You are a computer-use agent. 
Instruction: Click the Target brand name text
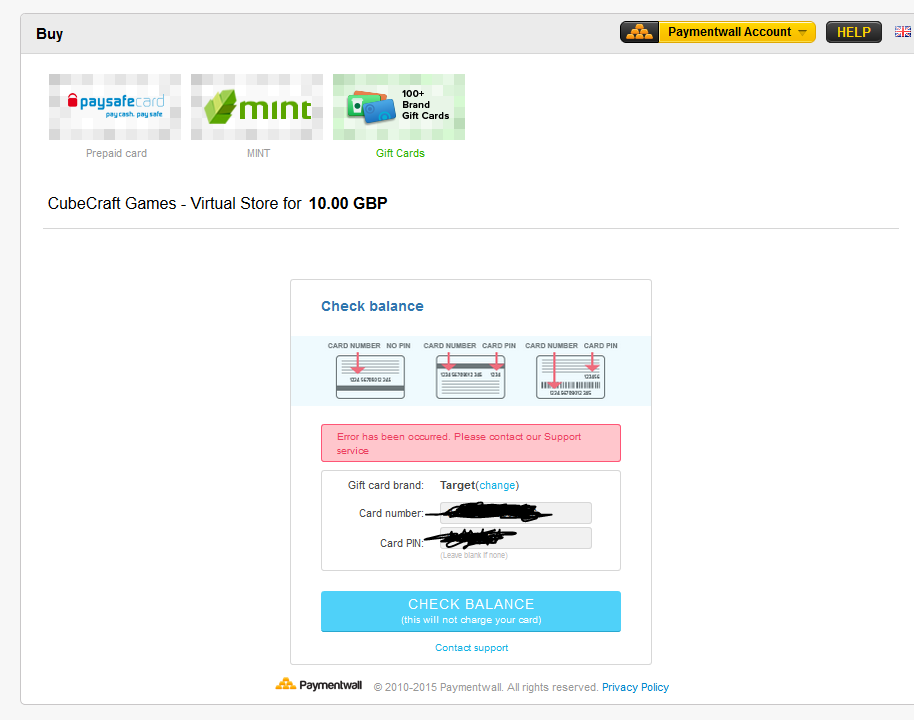[457, 485]
